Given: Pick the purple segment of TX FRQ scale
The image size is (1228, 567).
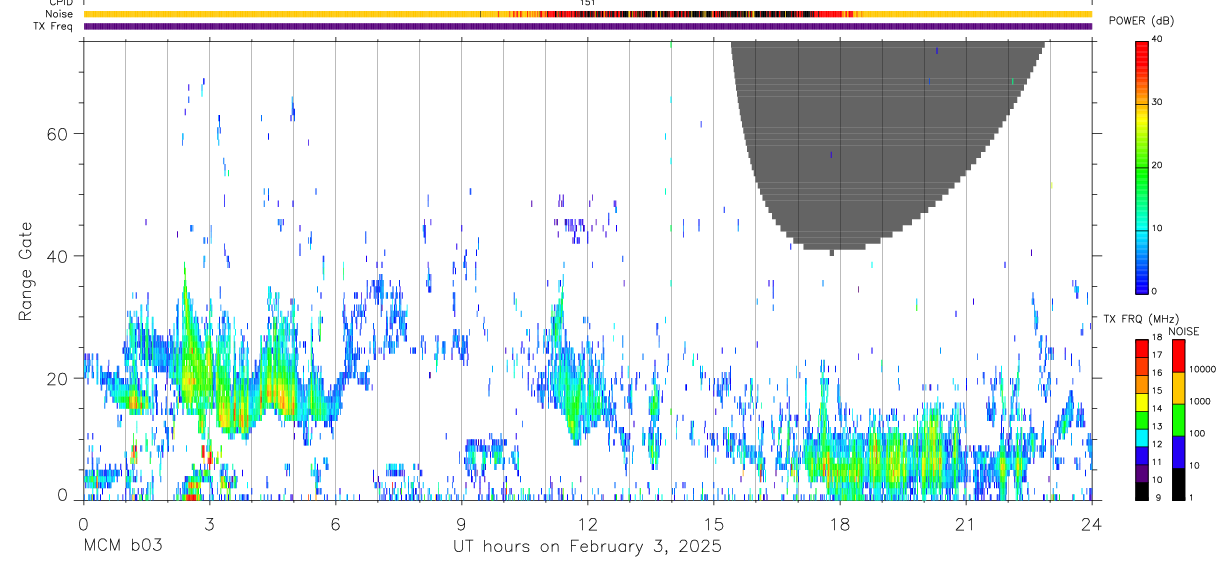Looking at the screenshot, I should (x=1142, y=474).
